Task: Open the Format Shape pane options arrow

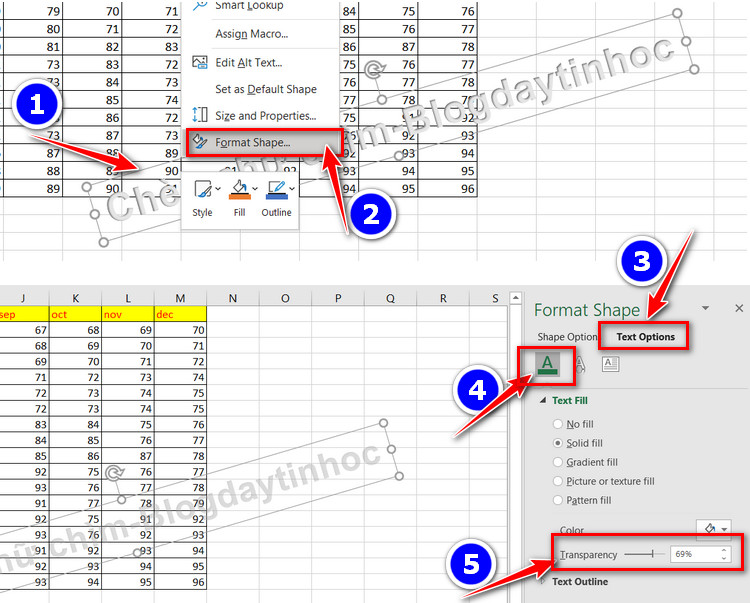Action: click(x=706, y=309)
